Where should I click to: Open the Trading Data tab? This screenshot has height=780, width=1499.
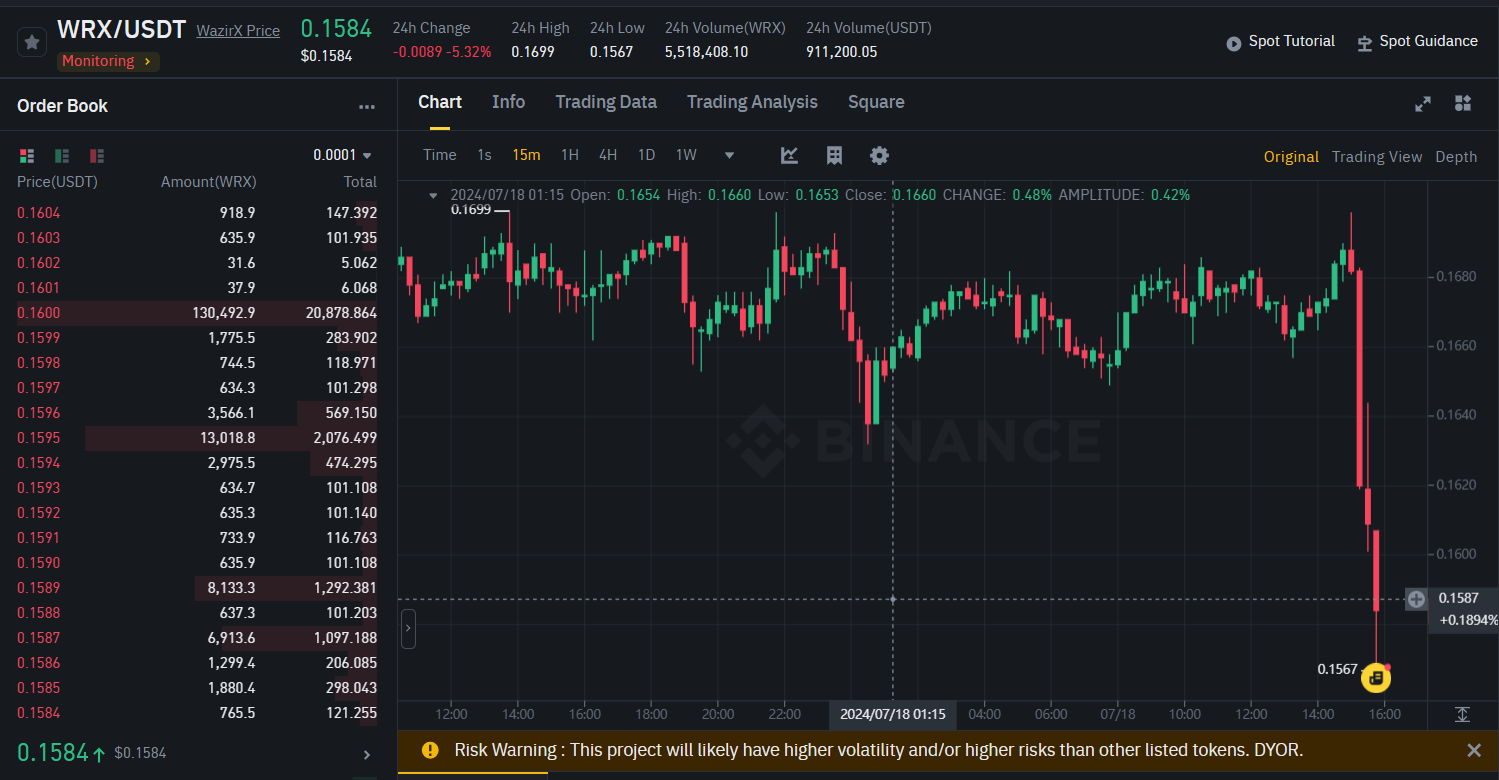[x=606, y=102]
